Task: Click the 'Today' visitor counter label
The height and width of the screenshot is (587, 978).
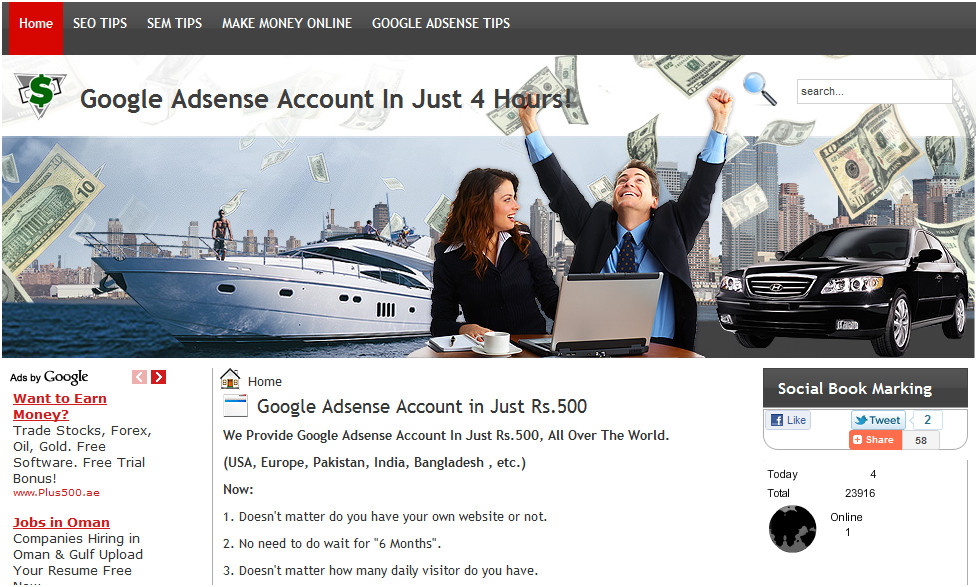Action: click(782, 474)
